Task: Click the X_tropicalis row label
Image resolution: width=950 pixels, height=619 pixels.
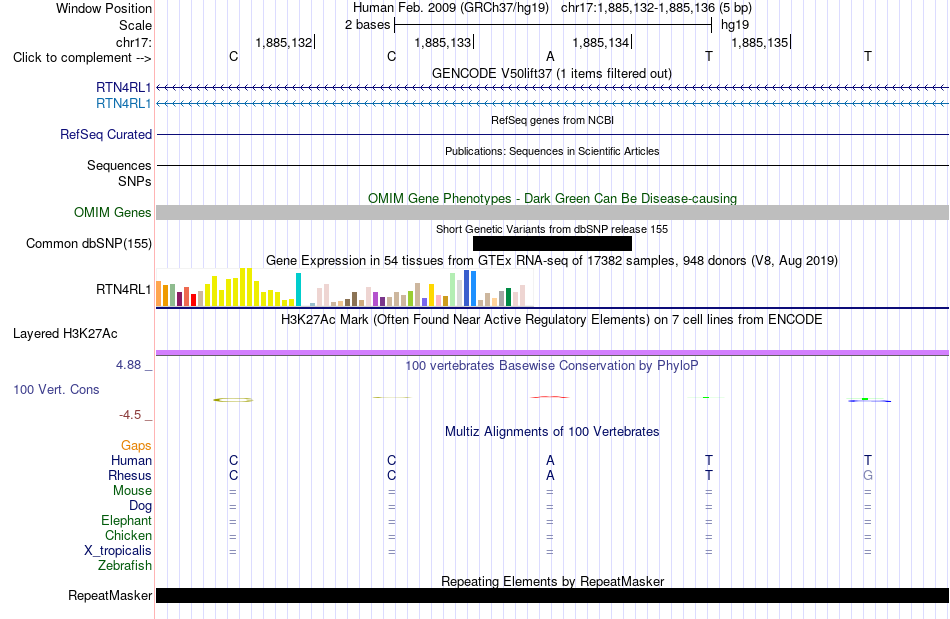Action: 118,551
